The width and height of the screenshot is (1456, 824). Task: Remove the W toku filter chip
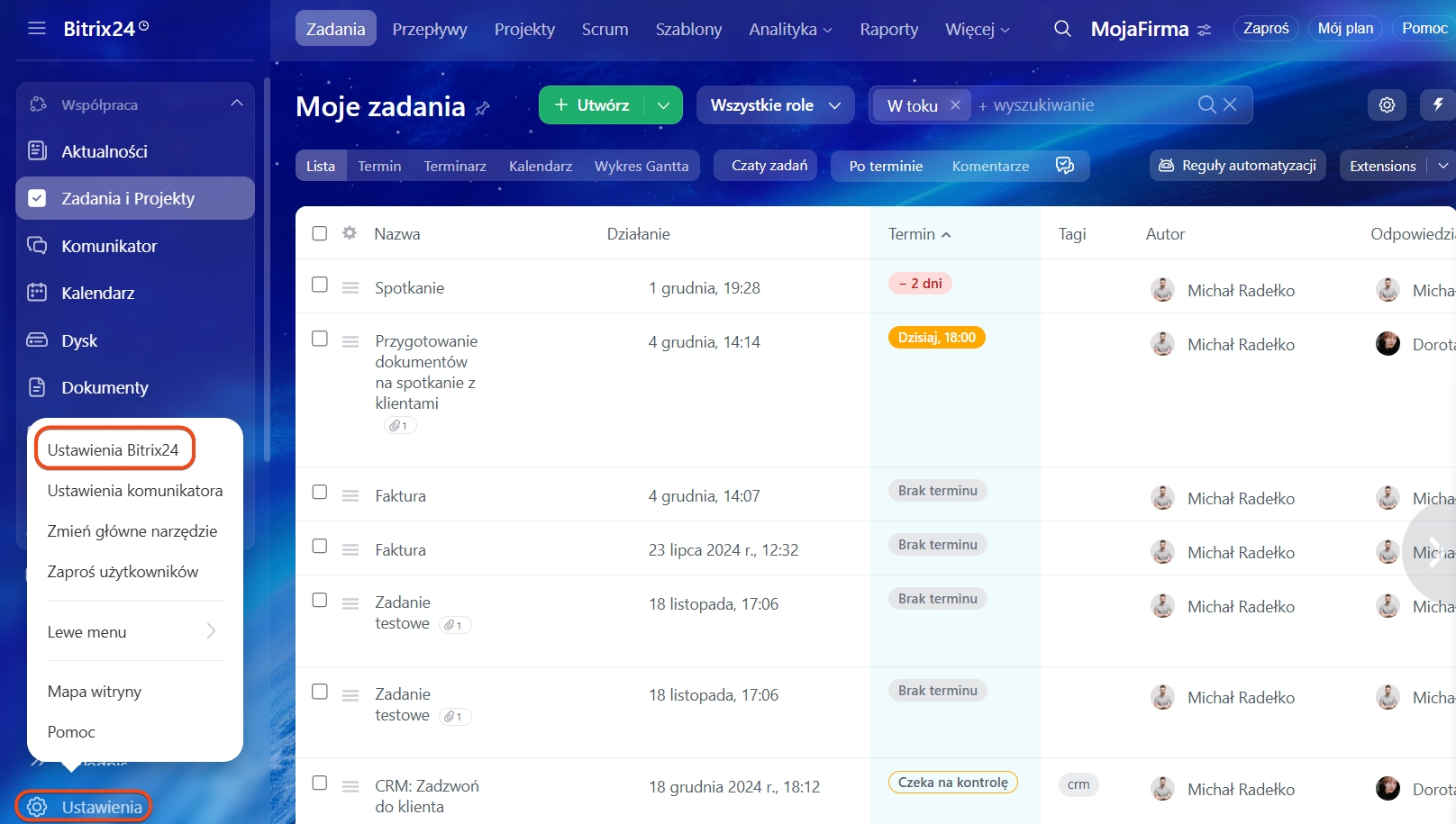(x=955, y=105)
